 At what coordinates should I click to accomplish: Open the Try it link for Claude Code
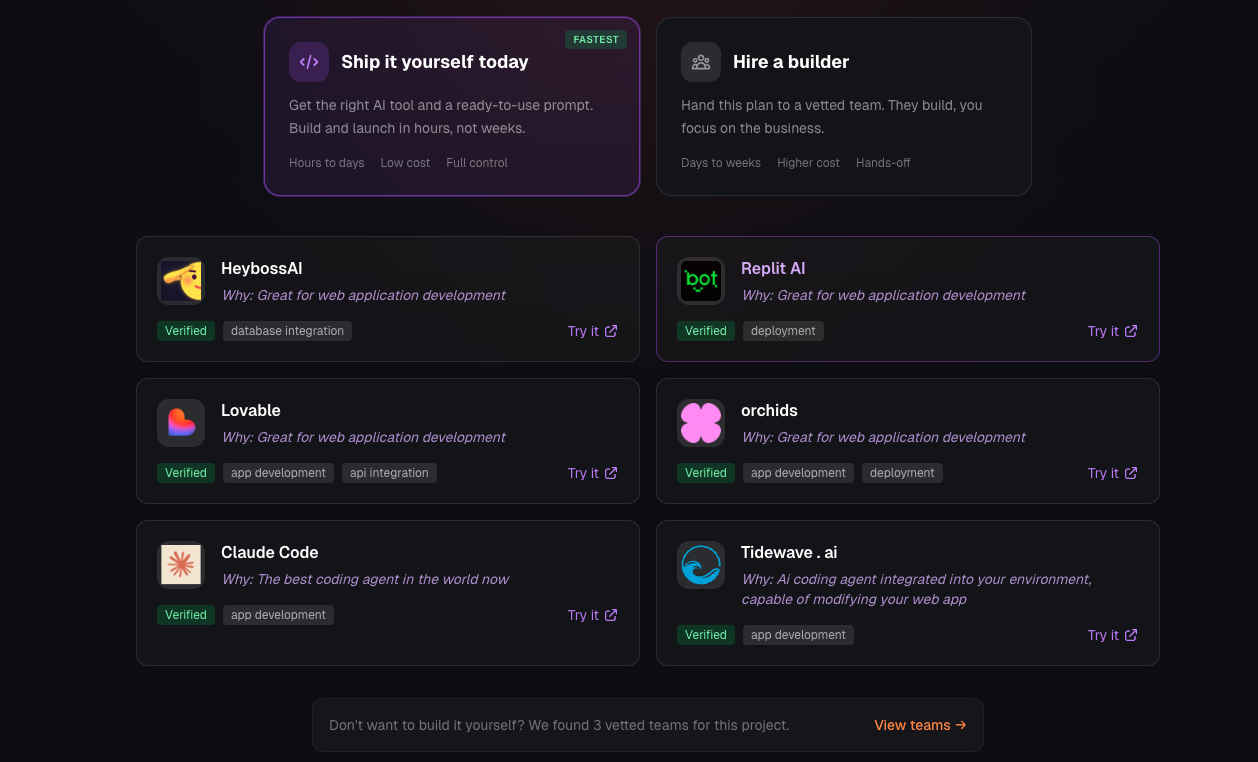(x=592, y=615)
